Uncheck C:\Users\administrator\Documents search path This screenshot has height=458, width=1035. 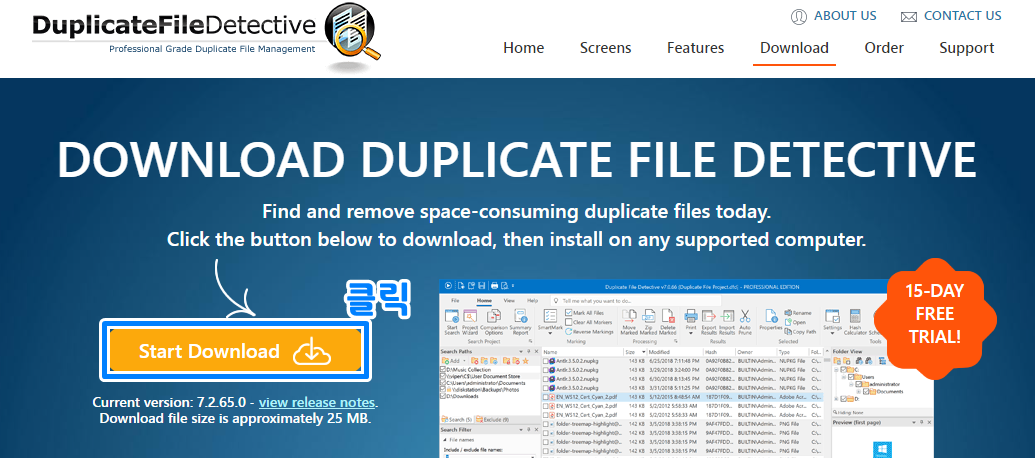(443, 383)
